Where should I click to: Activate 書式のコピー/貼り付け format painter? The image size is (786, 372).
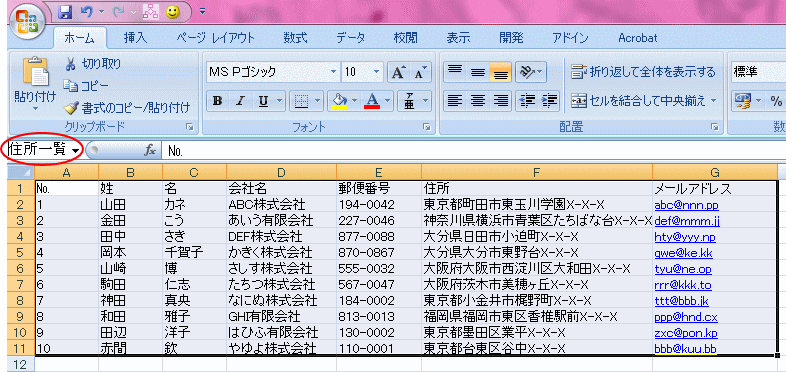point(127,107)
